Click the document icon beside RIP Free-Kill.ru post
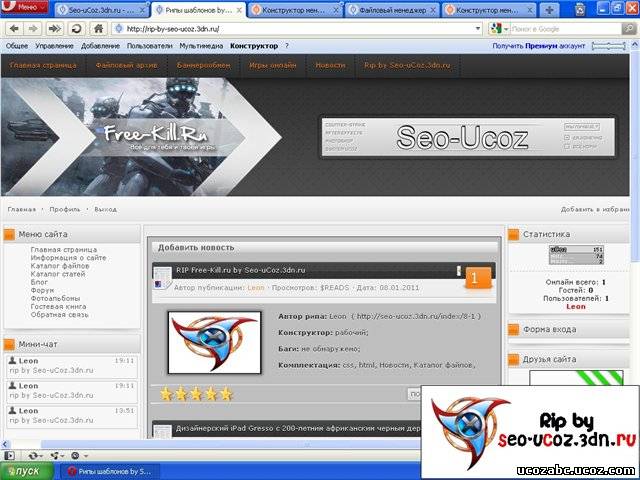The width and height of the screenshot is (640, 480). pos(162,279)
